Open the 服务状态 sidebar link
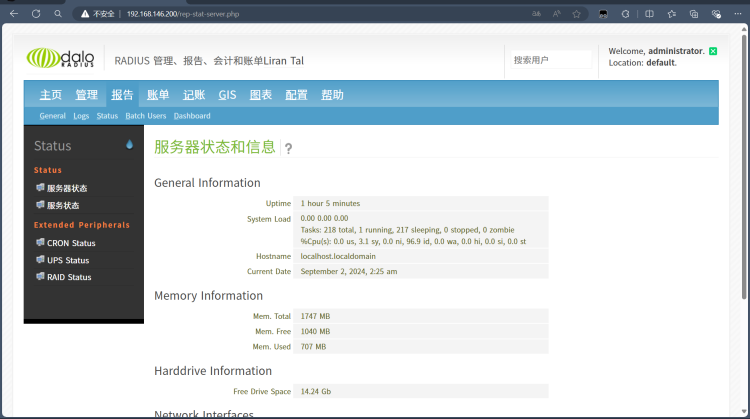750x419 pixels. [63, 205]
